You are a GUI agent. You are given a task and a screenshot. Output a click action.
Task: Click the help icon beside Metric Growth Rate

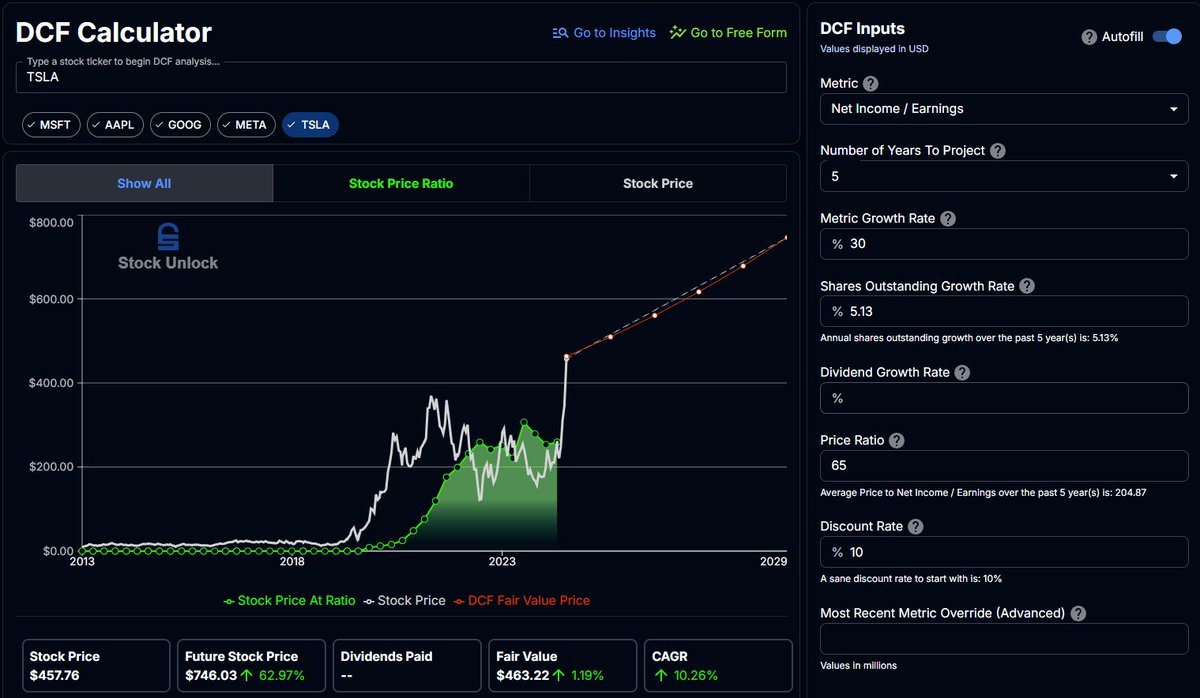[x=948, y=219]
